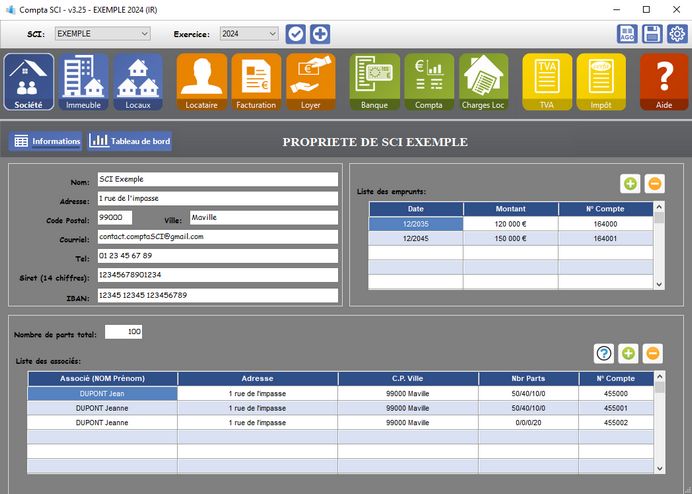The image size is (692, 494).
Task: Click the Aide help icon
Action: [x=664, y=82]
